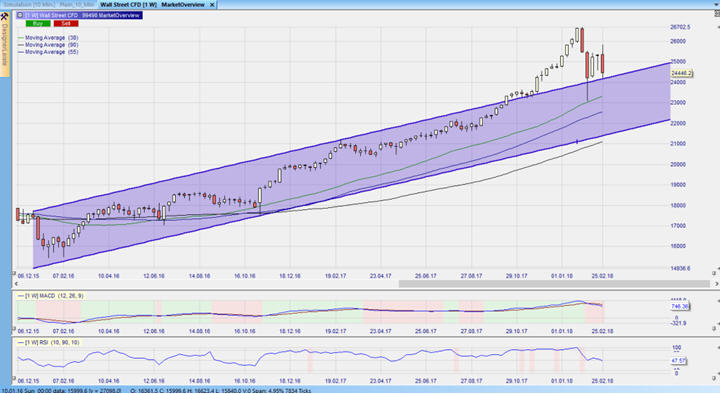Select the Wall Street CFD [1 W] tab
The image size is (722, 394).
coord(128,5)
